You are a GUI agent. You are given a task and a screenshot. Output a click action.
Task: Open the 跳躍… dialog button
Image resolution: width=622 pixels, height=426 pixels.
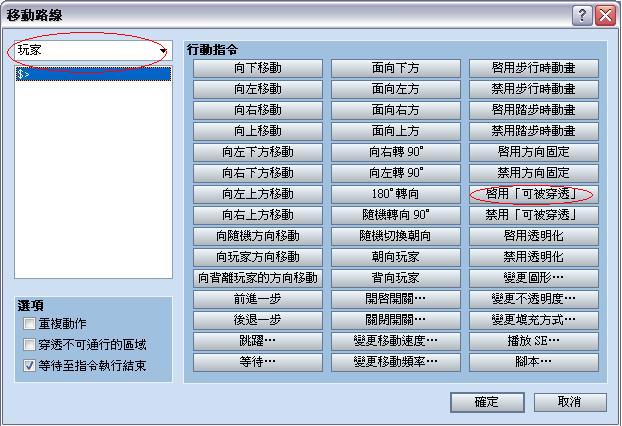click(258, 342)
